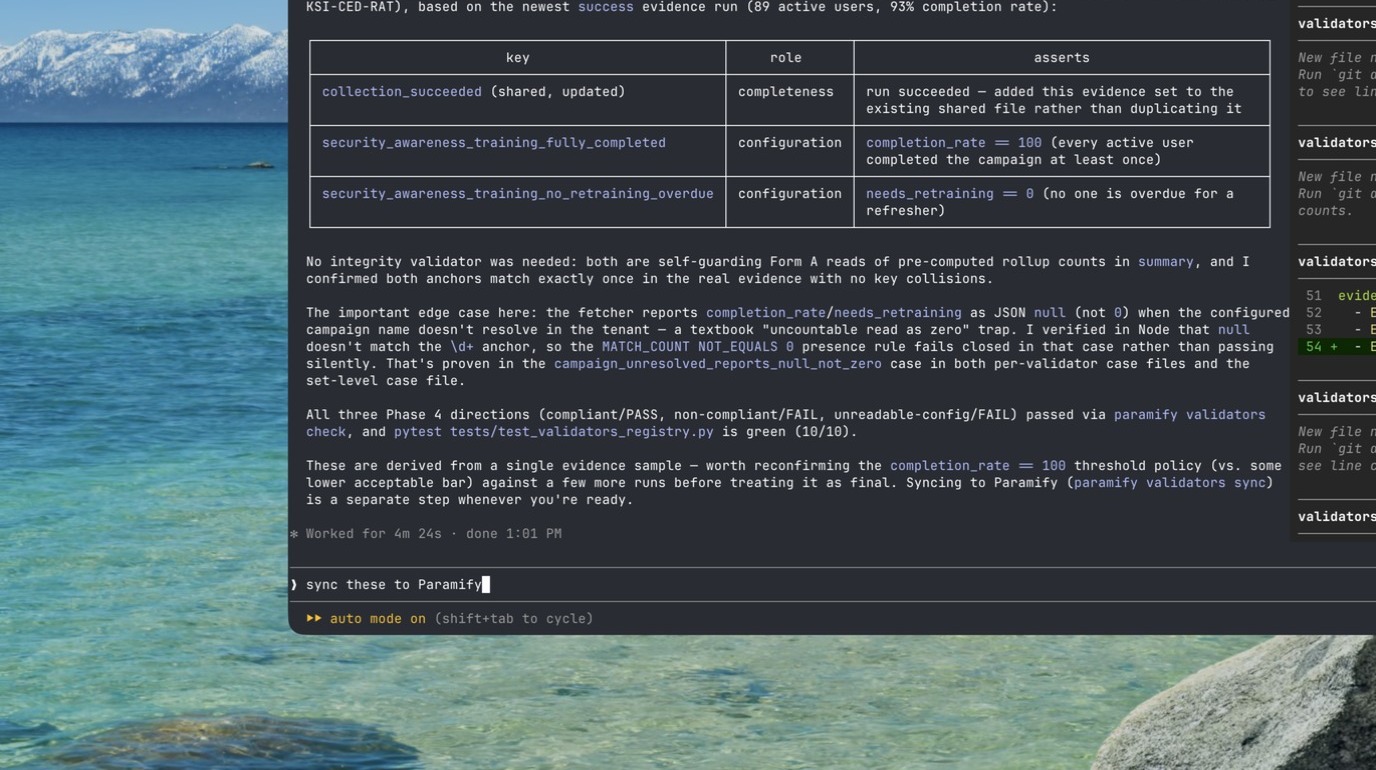Select the 'completeness' role cell

click(x=786, y=92)
